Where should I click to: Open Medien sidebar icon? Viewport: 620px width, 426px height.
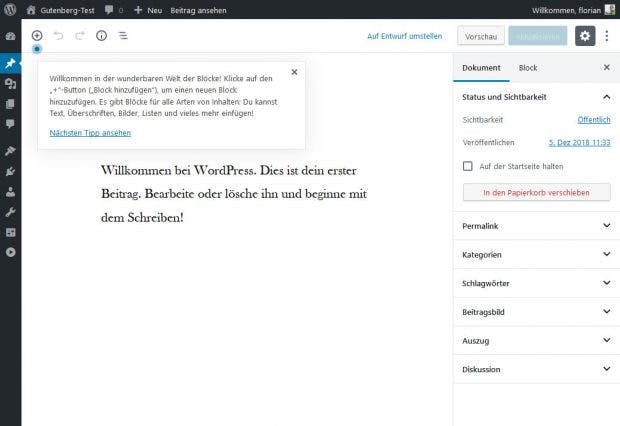pos(10,83)
